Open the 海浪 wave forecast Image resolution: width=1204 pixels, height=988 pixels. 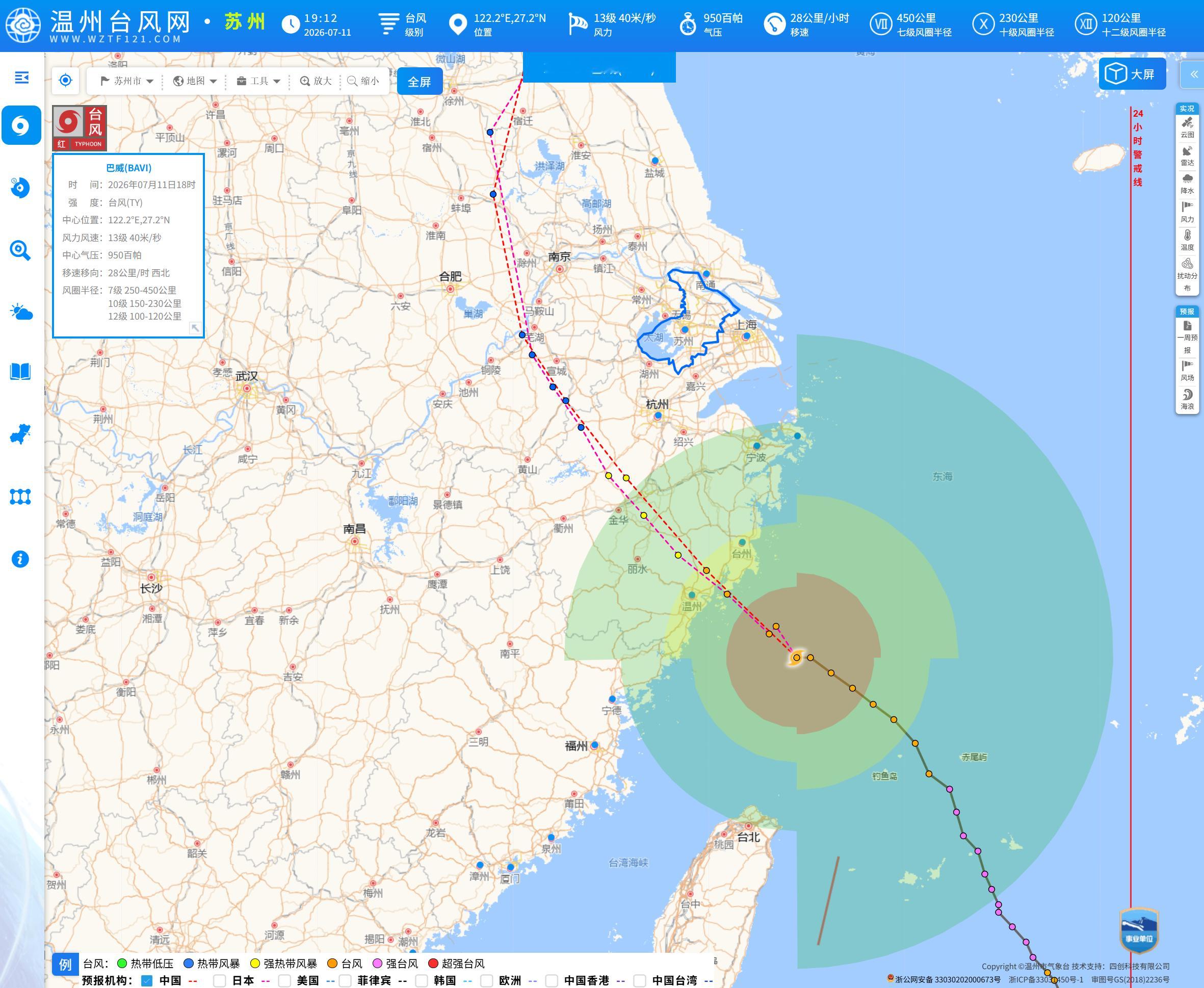pos(1187,400)
